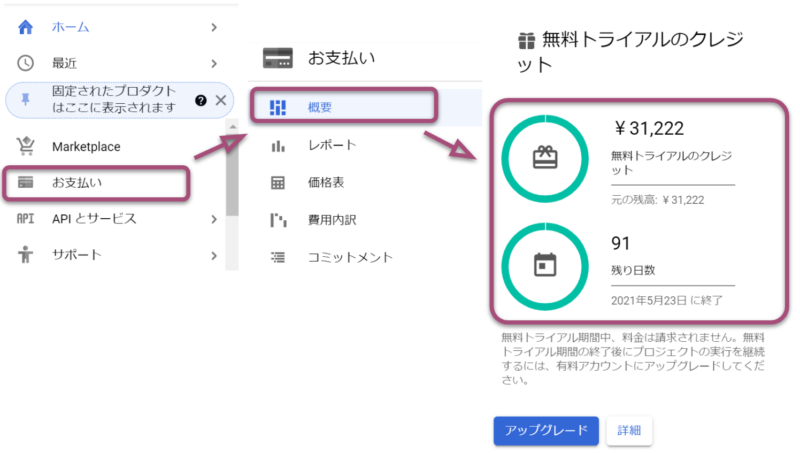
Task: Click the bar chart icon beside レポート
Action: 278,146
